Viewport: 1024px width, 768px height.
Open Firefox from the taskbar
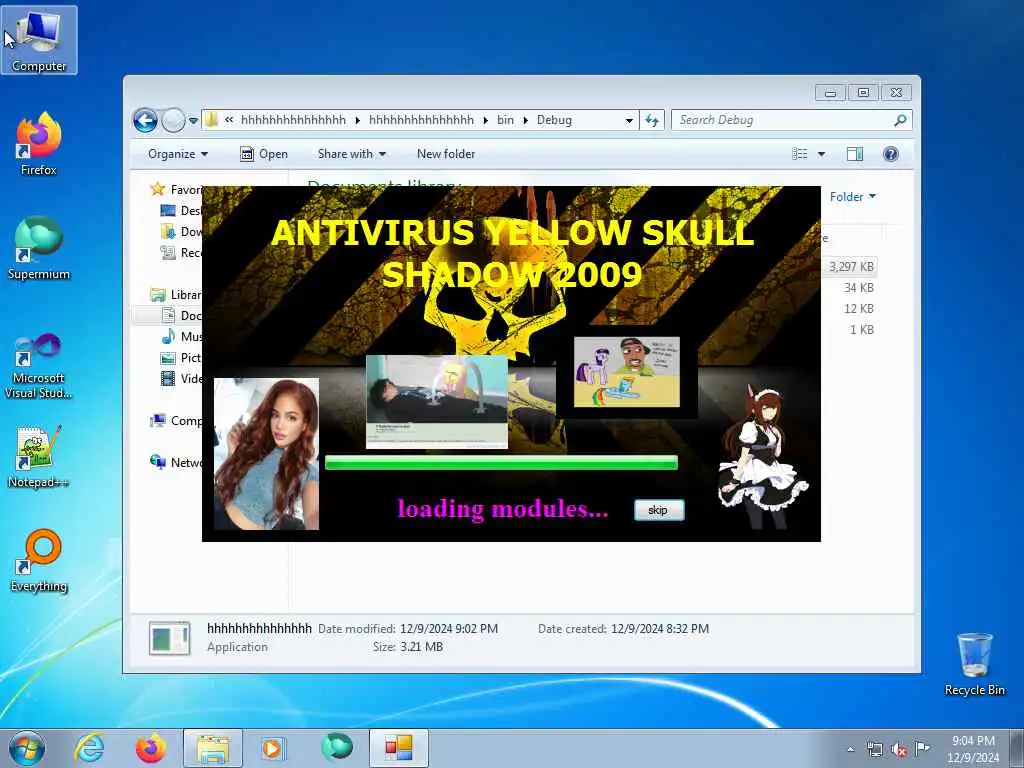click(151, 748)
